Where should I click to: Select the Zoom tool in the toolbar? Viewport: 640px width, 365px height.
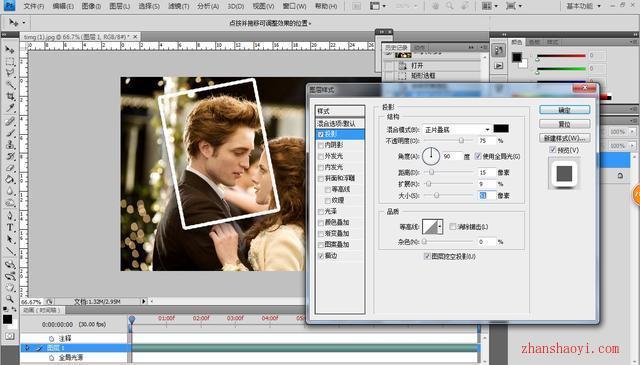click(10, 299)
